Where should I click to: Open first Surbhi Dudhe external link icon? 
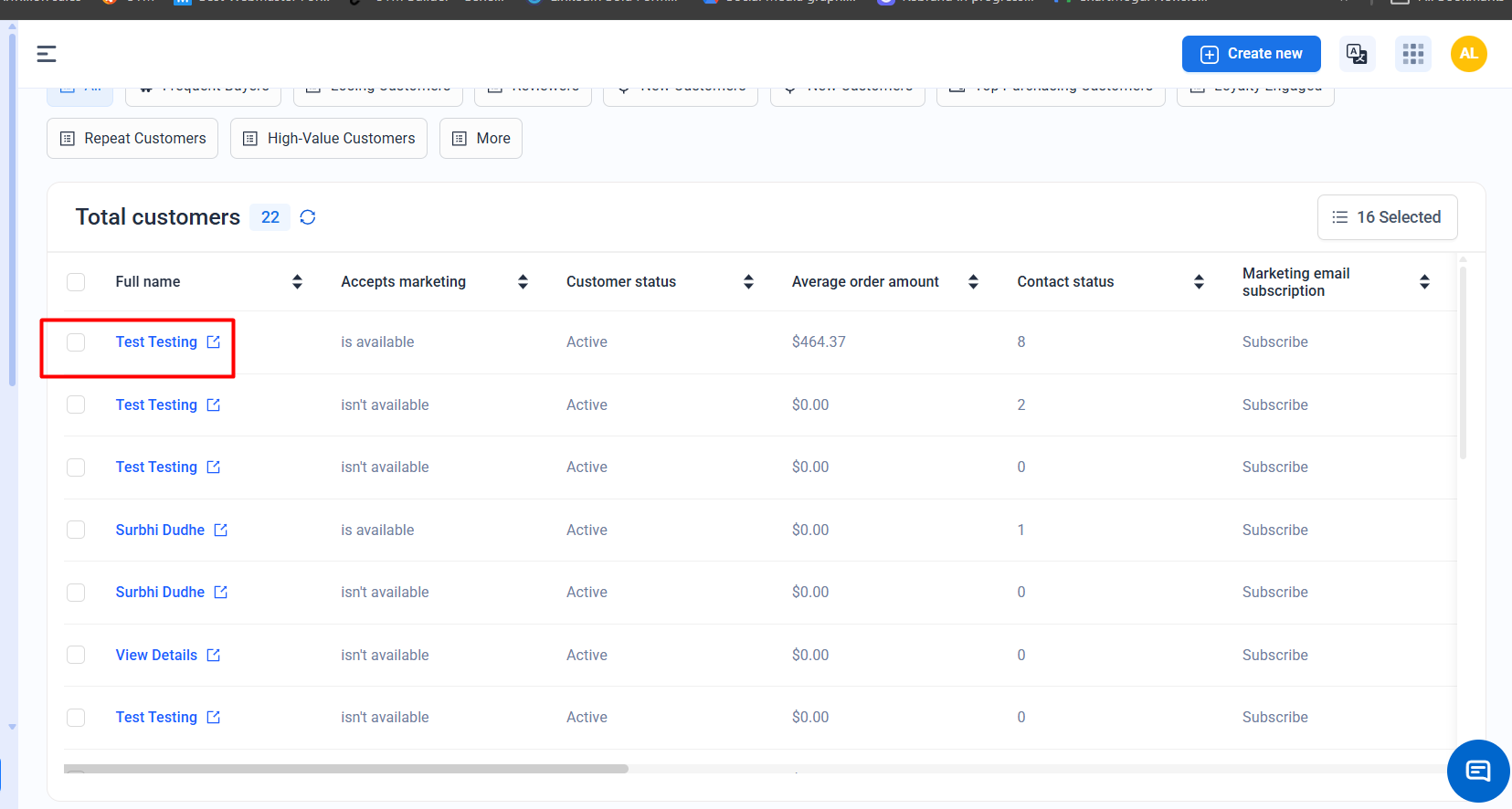click(x=220, y=531)
